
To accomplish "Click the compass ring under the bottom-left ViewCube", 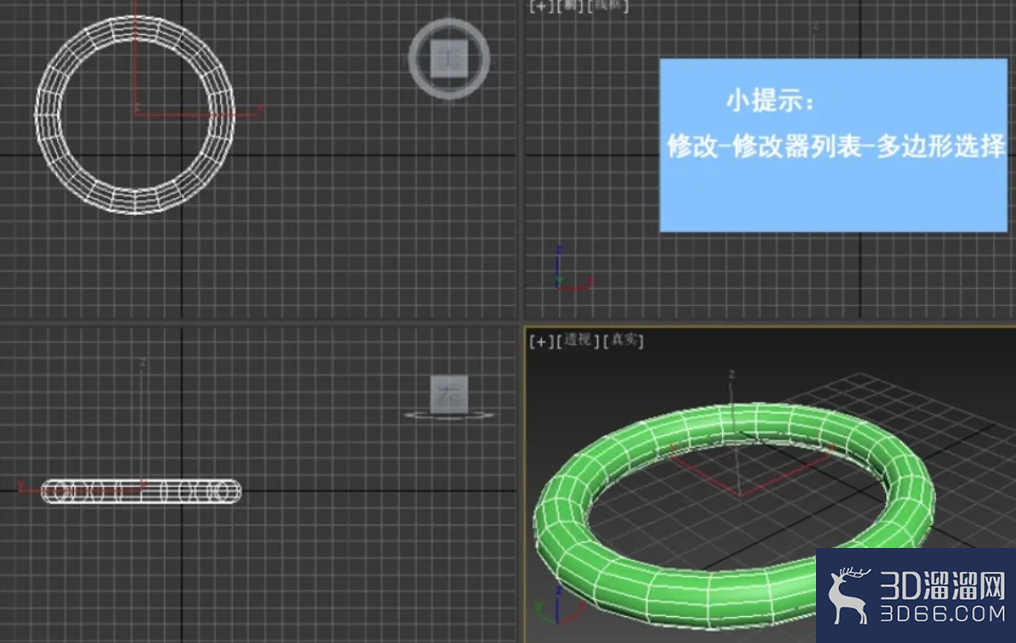I will (449, 415).
